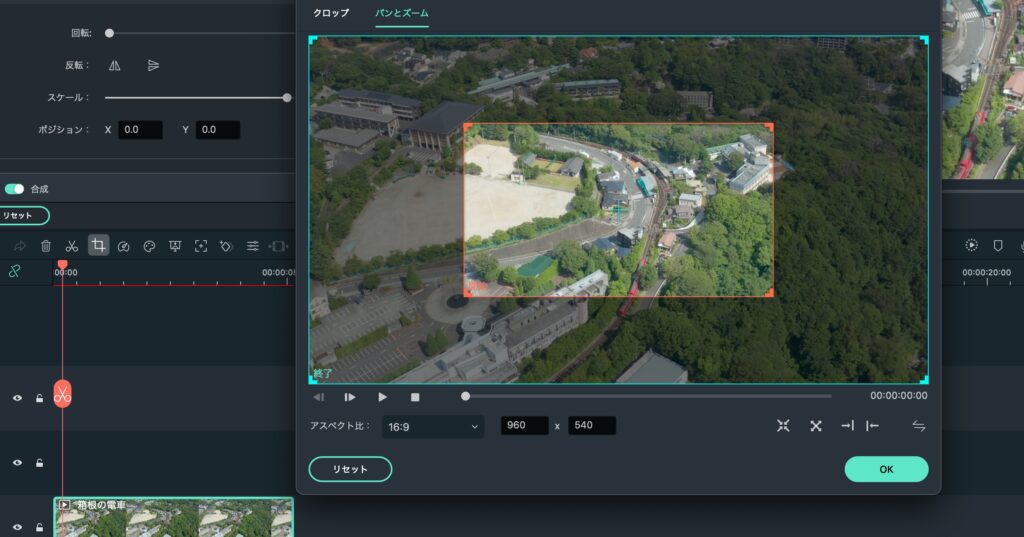Click the trash delete icon in timeline toolbar
Image resolution: width=1024 pixels, height=537 pixels.
pos(46,246)
